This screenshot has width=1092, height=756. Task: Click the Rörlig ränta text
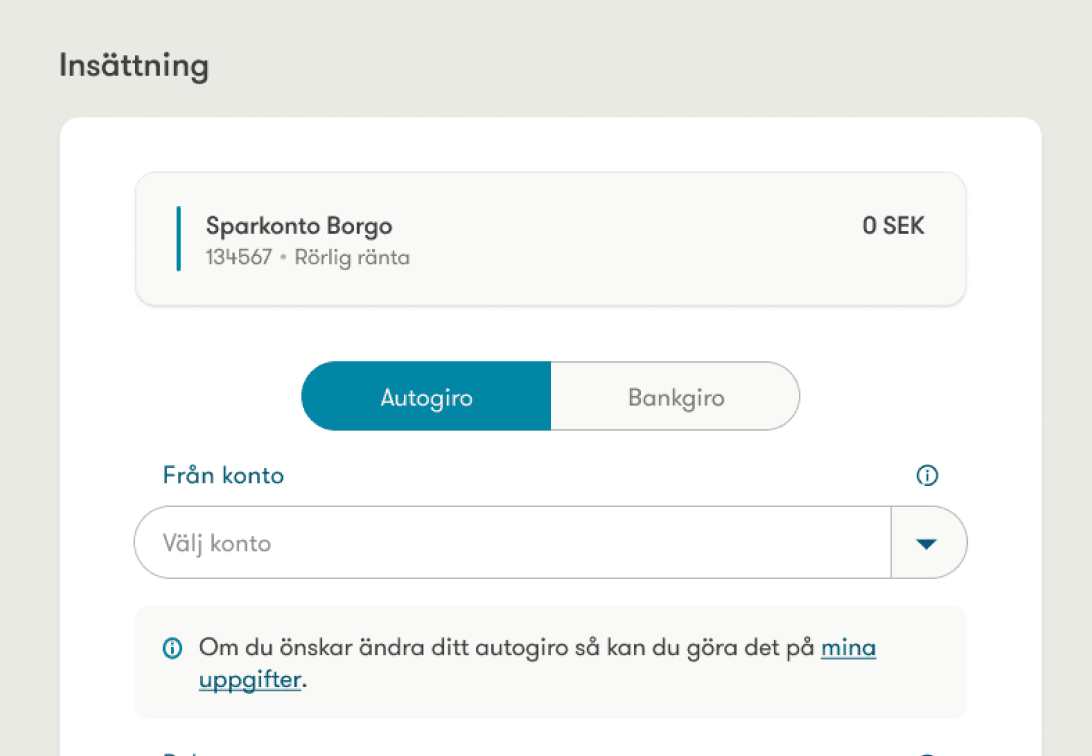click(352, 258)
